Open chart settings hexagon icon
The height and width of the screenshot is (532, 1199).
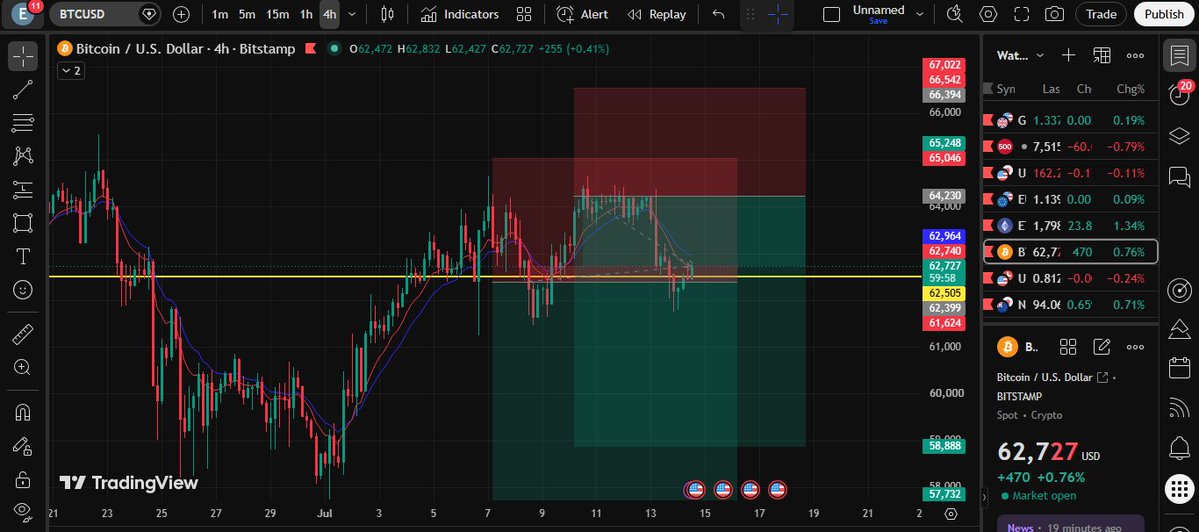coord(989,14)
